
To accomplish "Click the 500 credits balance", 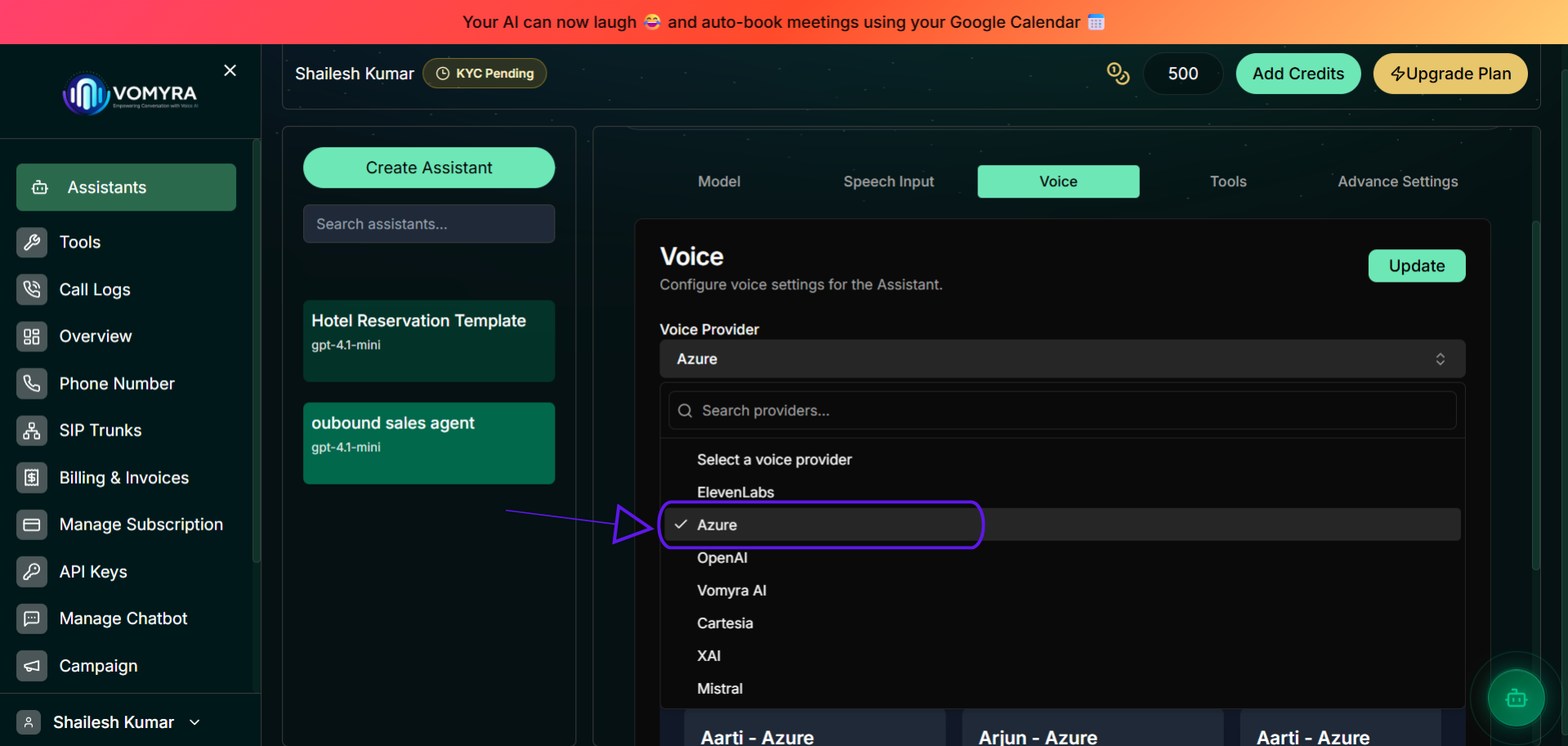I will (1182, 74).
